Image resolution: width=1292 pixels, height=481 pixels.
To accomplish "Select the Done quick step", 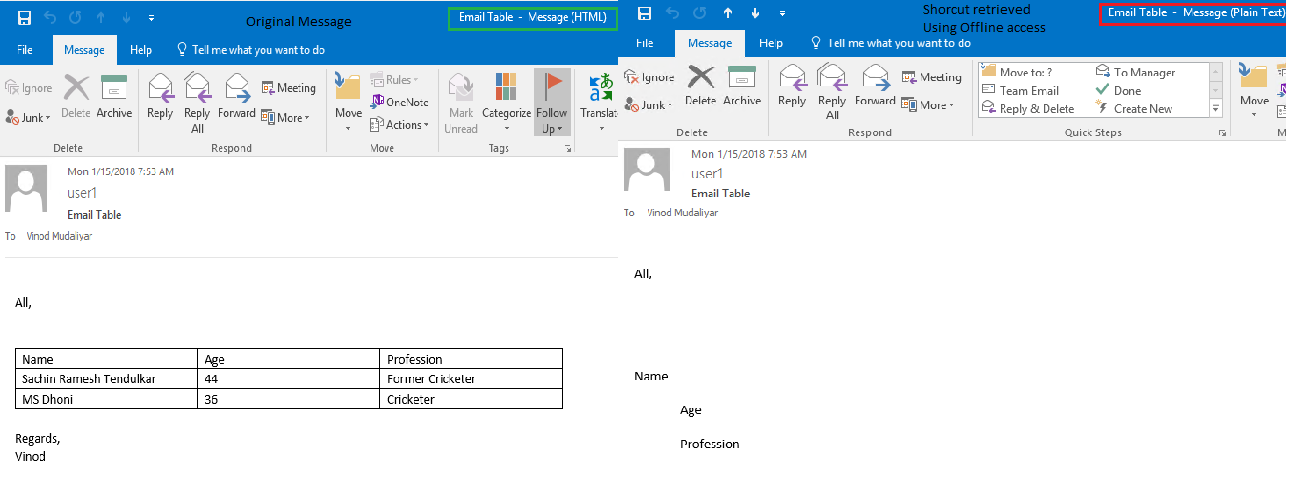I will [x=1119, y=90].
